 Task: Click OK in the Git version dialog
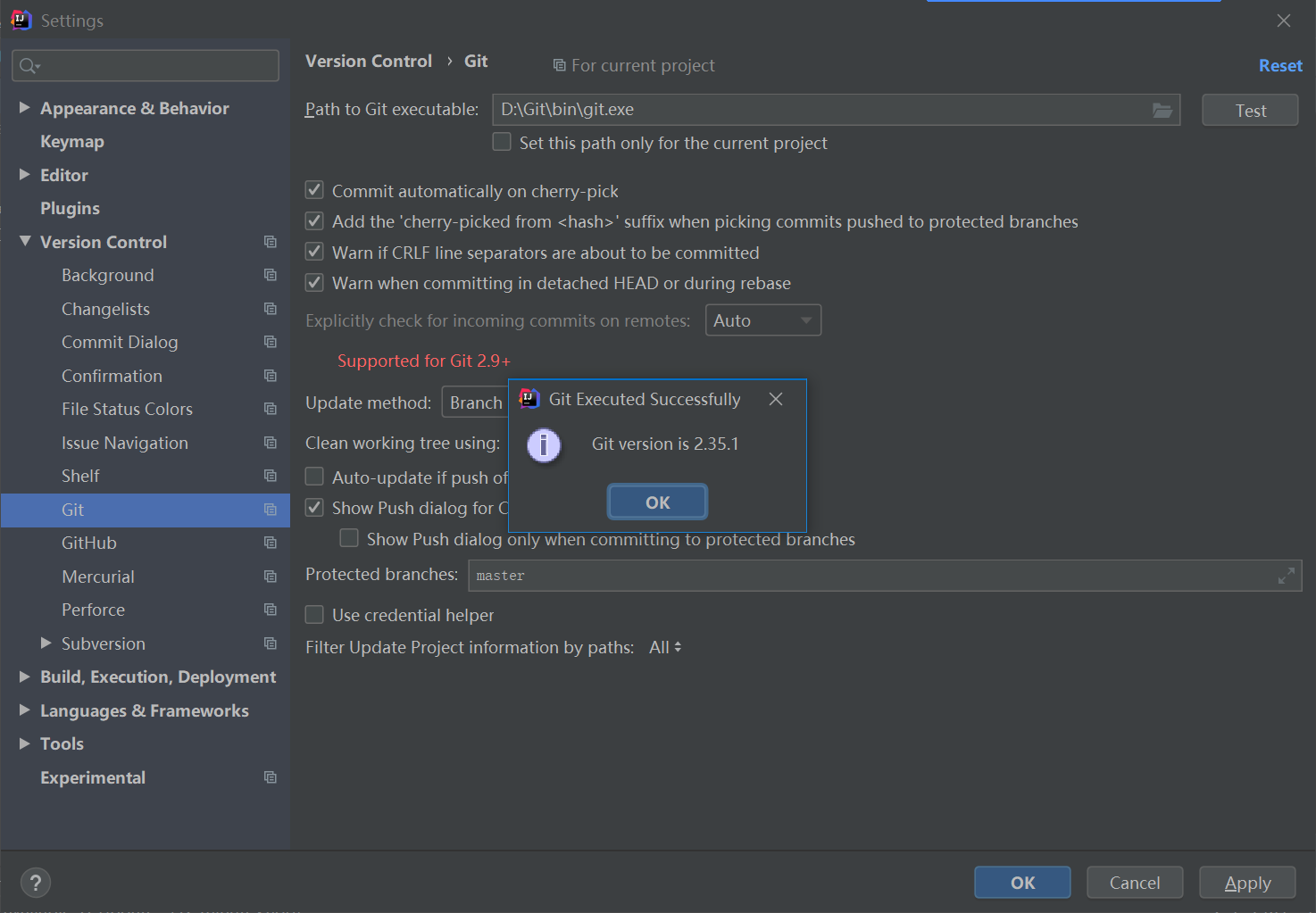(657, 502)
